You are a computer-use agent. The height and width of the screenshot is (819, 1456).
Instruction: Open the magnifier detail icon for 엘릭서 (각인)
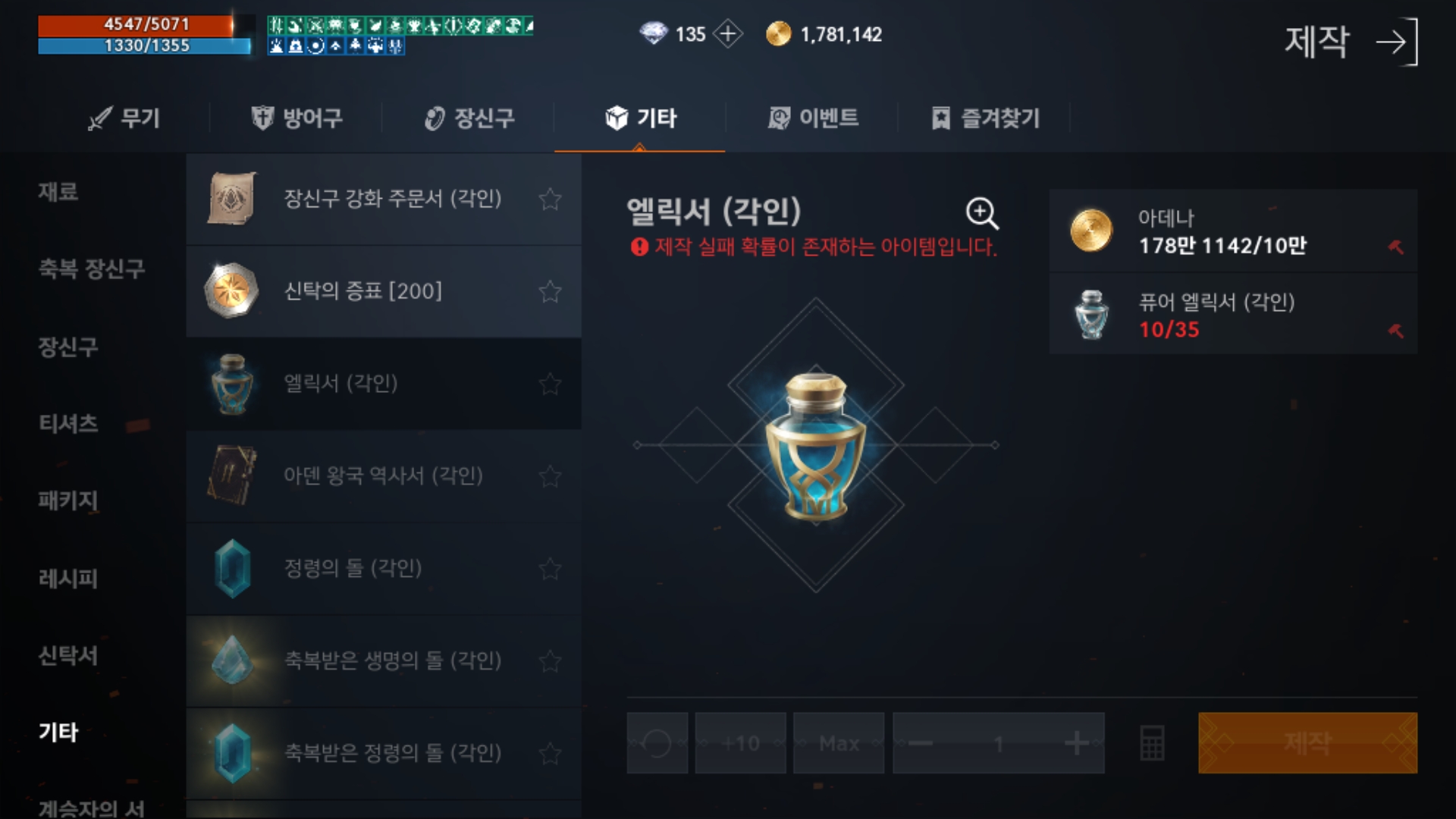coord(982,213)
